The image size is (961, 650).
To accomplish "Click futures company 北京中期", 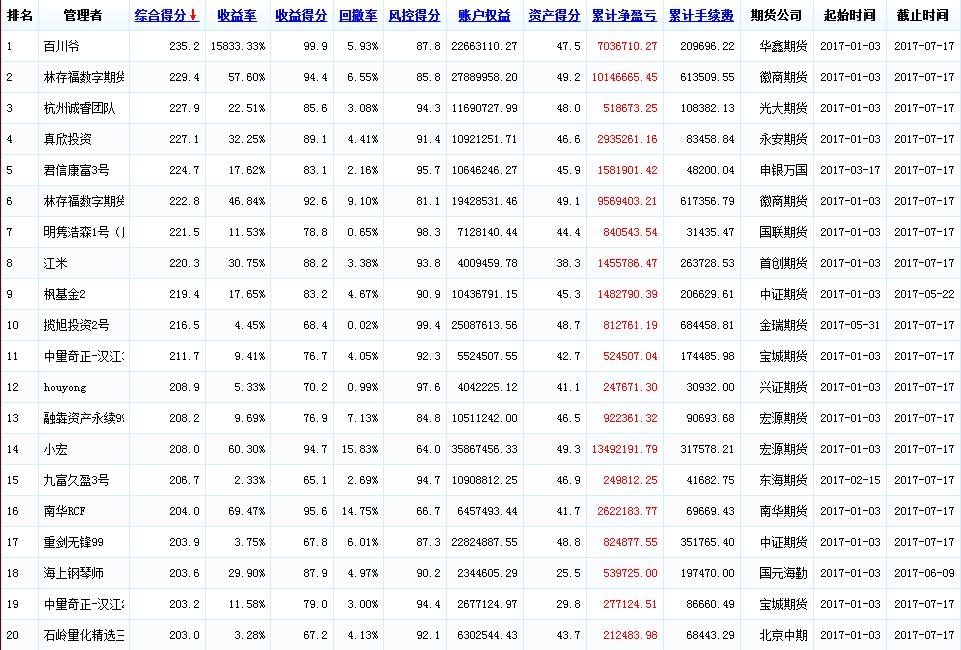I will click(783, 635).
